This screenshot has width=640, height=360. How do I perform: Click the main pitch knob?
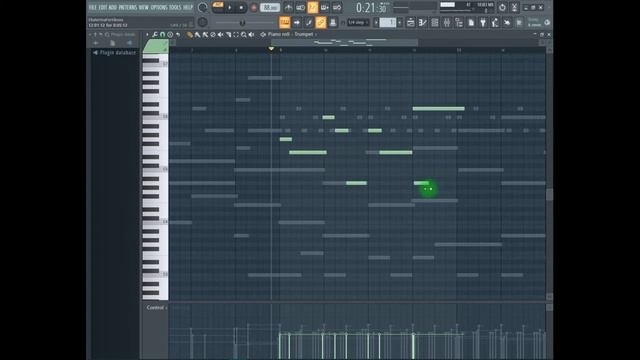(x=202, y=22)
